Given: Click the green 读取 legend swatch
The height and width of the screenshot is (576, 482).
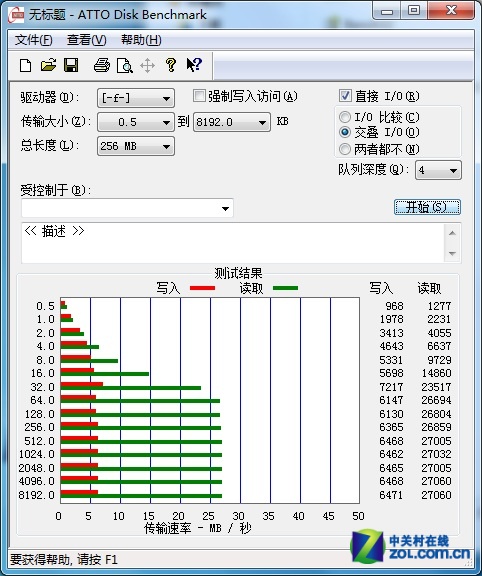Looking at the screenshot, I should 285,288.
